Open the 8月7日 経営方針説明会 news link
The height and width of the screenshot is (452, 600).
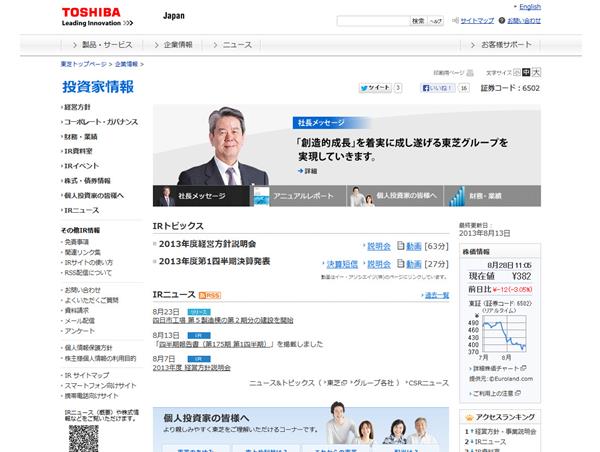tap(192, 368)
